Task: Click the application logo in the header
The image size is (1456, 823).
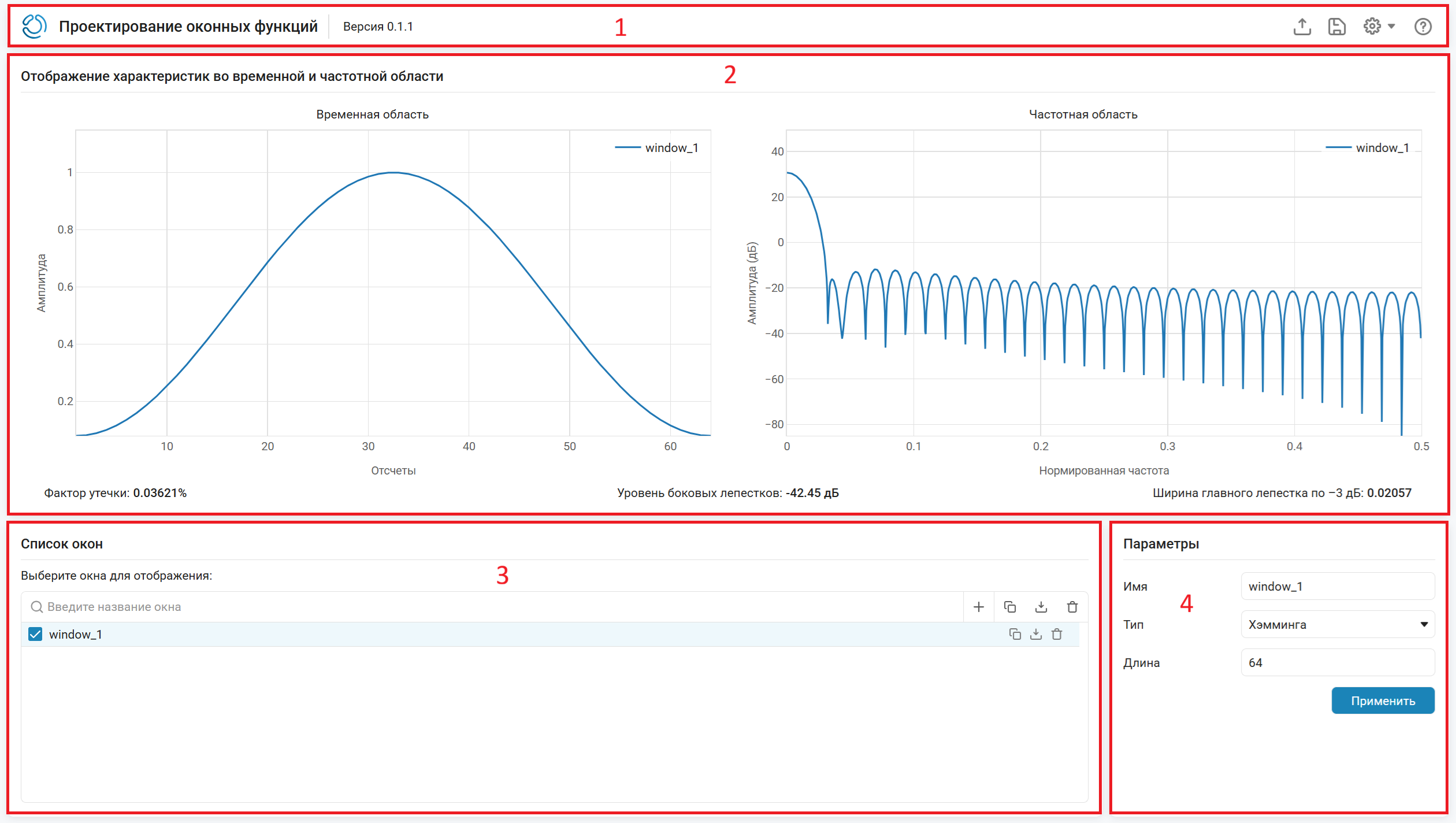Action: pos(34,27)
